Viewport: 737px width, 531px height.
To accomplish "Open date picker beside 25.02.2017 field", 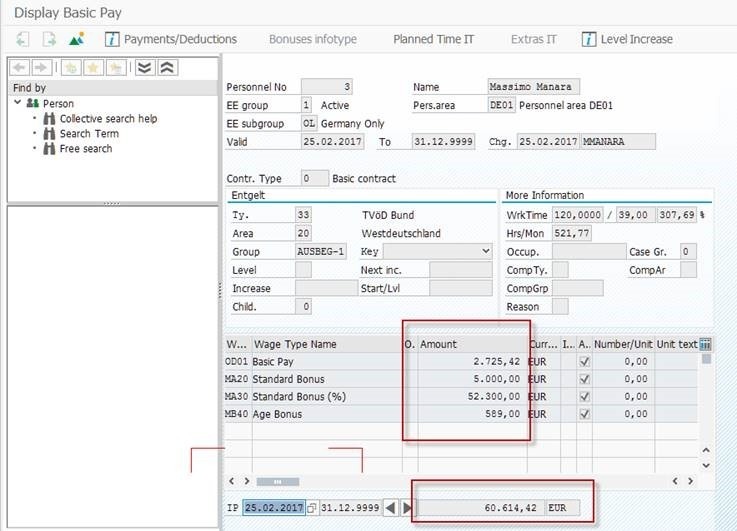I will point(312,508).
